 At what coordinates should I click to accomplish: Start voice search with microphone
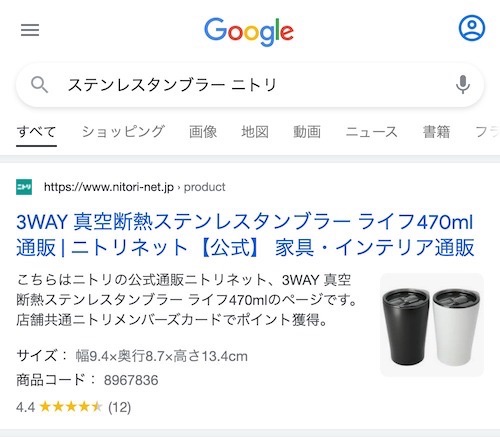click(463, 85)
